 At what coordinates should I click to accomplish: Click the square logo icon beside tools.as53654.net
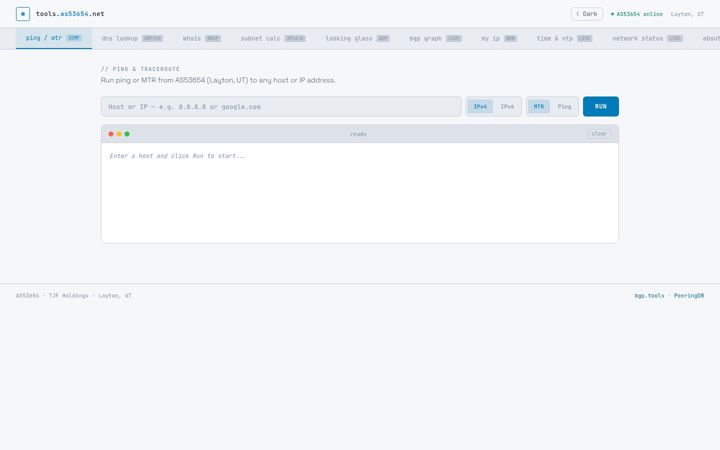click(22, 14)
